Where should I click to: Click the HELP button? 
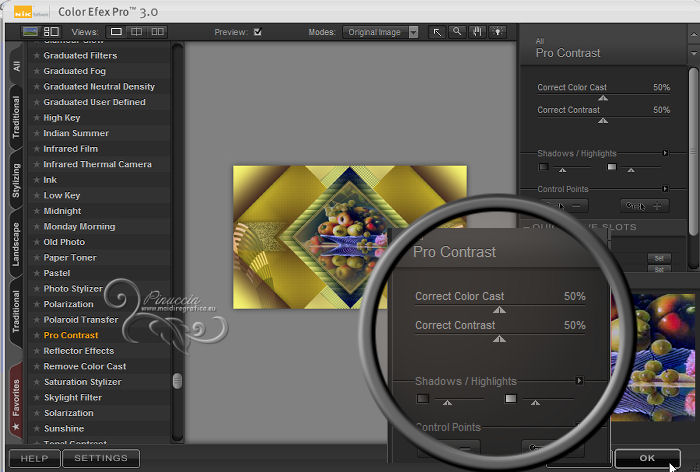(34, 459)
